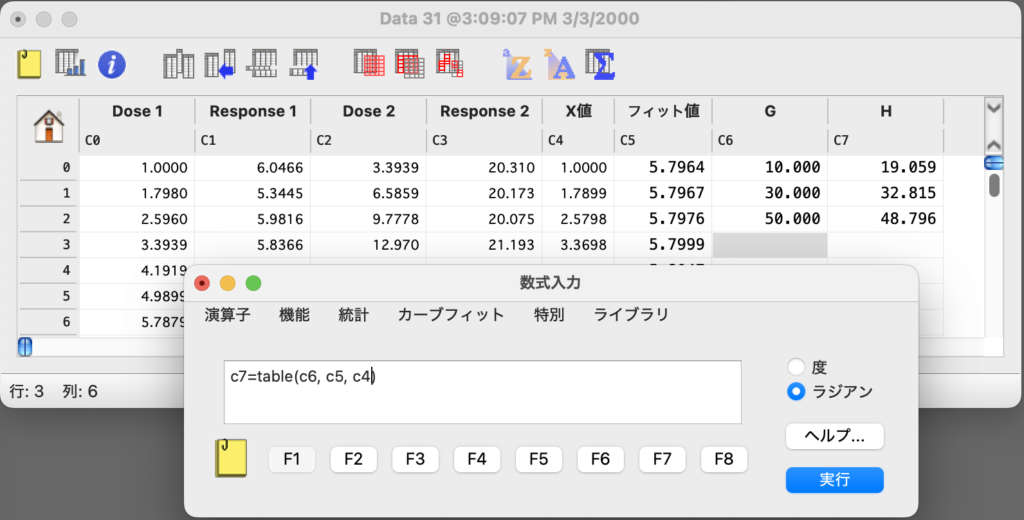Click the F1 function button
This screenshot has height=520, width=1024.
[292, 459]
